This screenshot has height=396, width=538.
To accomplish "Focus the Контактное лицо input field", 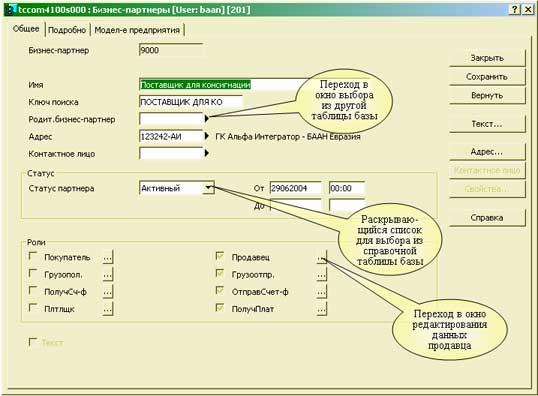I will (172, 153).
